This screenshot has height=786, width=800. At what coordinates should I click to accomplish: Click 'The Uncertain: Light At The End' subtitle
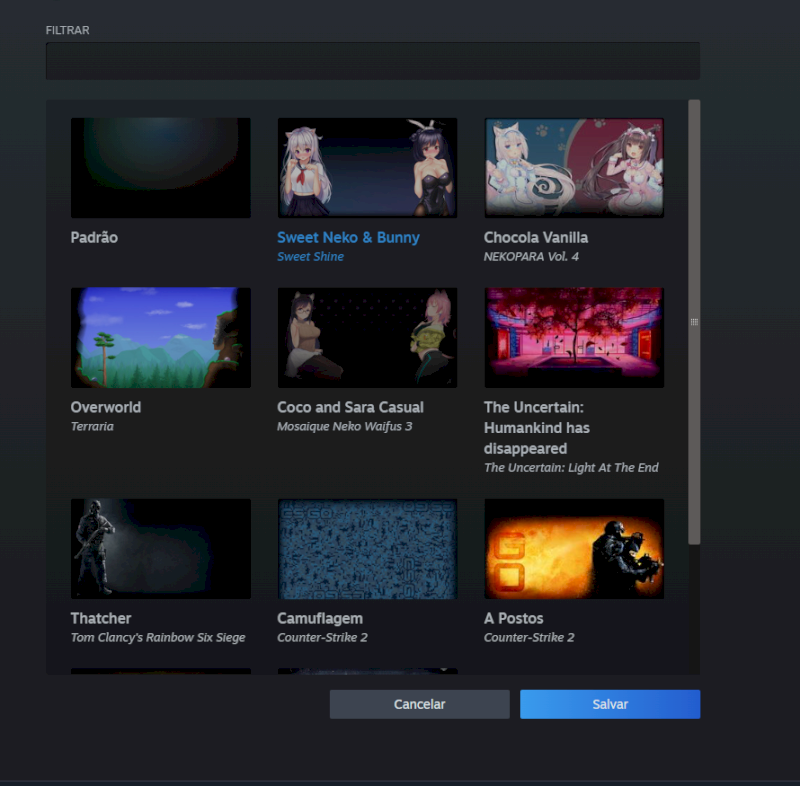(x=571, y=468)
